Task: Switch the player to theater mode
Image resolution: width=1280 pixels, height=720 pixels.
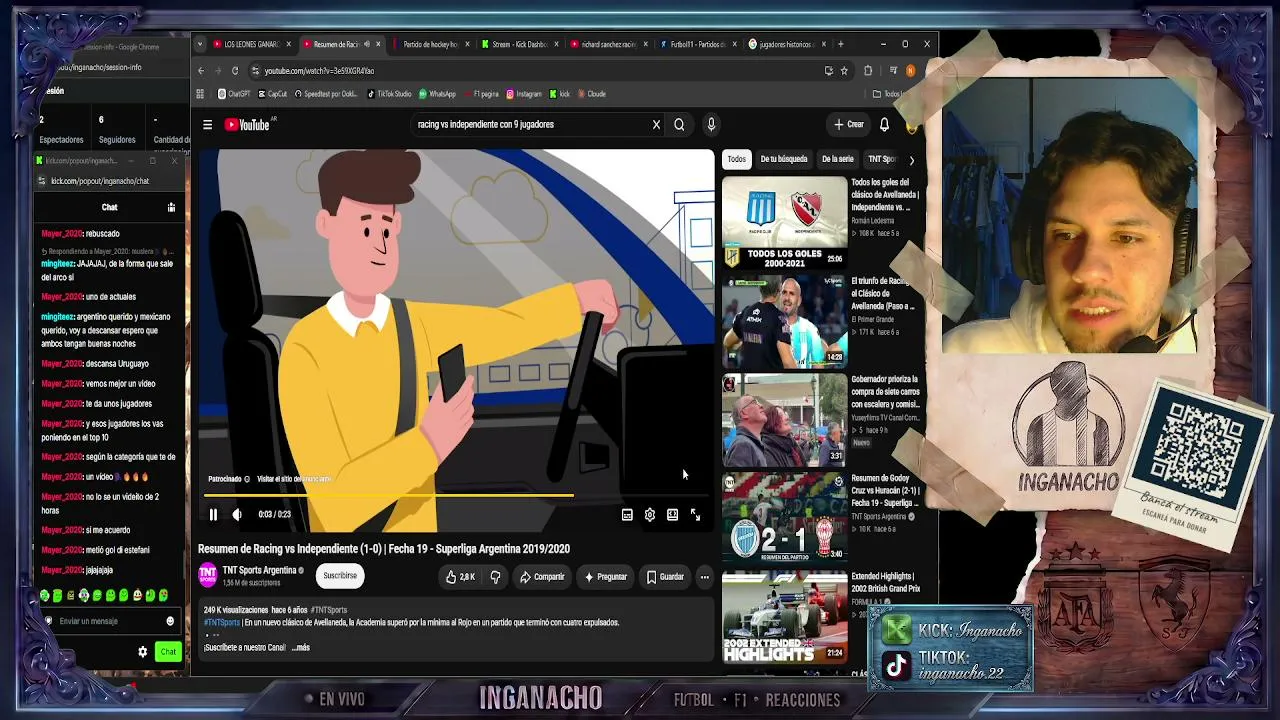Action: (x=672, y=515)
